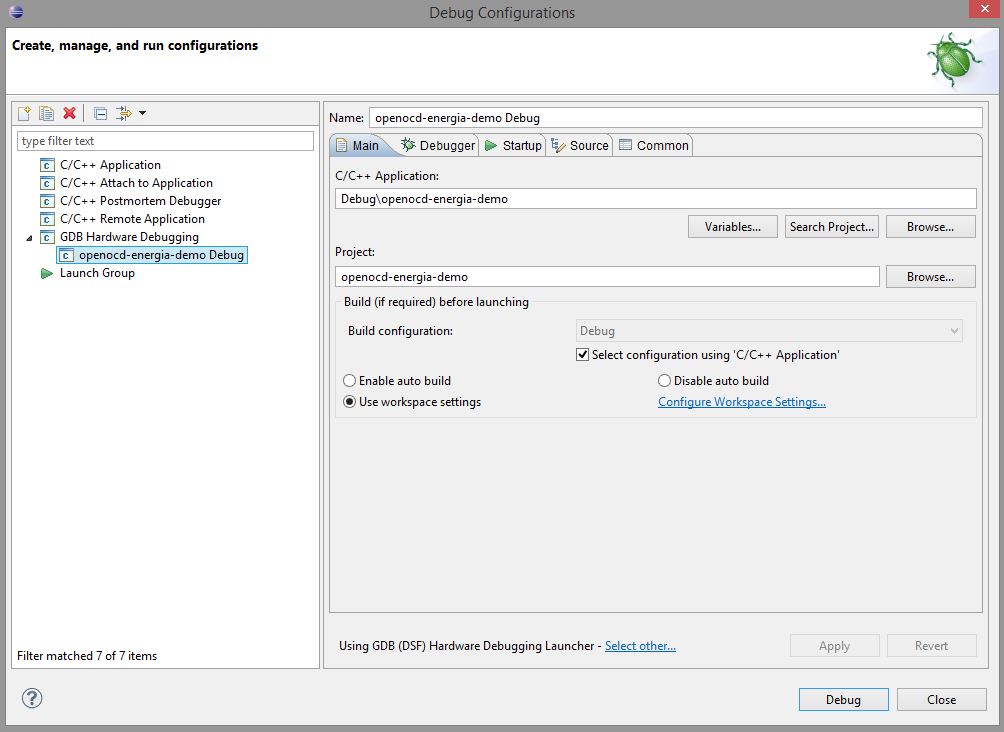Screen dimensions: 1004x732
Task: Select C/C++ Application configuration type
Action: pos(109,165)
